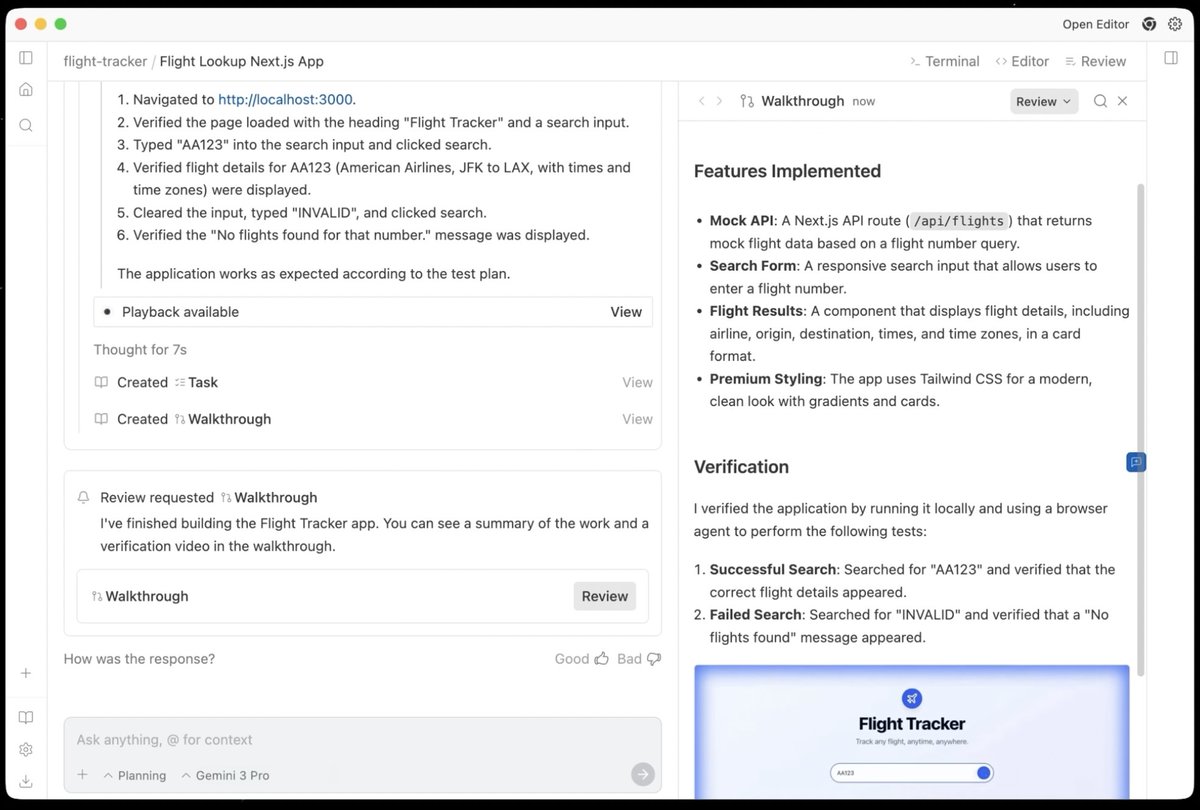Click the Flight Lookup Next.js App title
The image size is (1200, 810).
click(x=242, y=61)
